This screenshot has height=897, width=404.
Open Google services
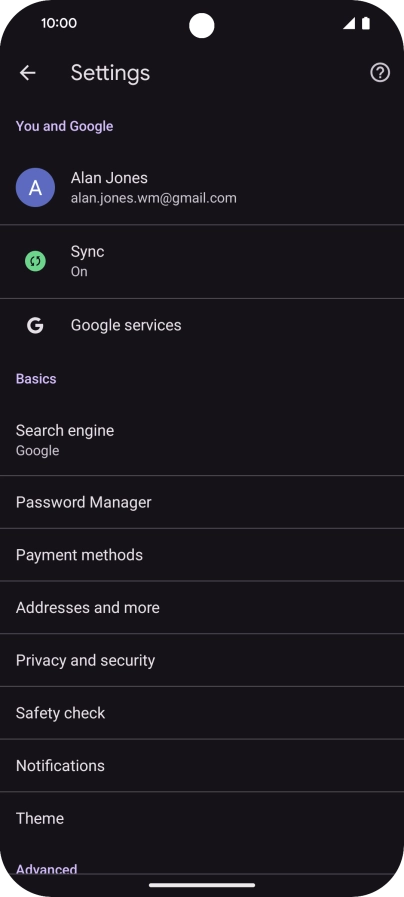(x=202, y=326)
